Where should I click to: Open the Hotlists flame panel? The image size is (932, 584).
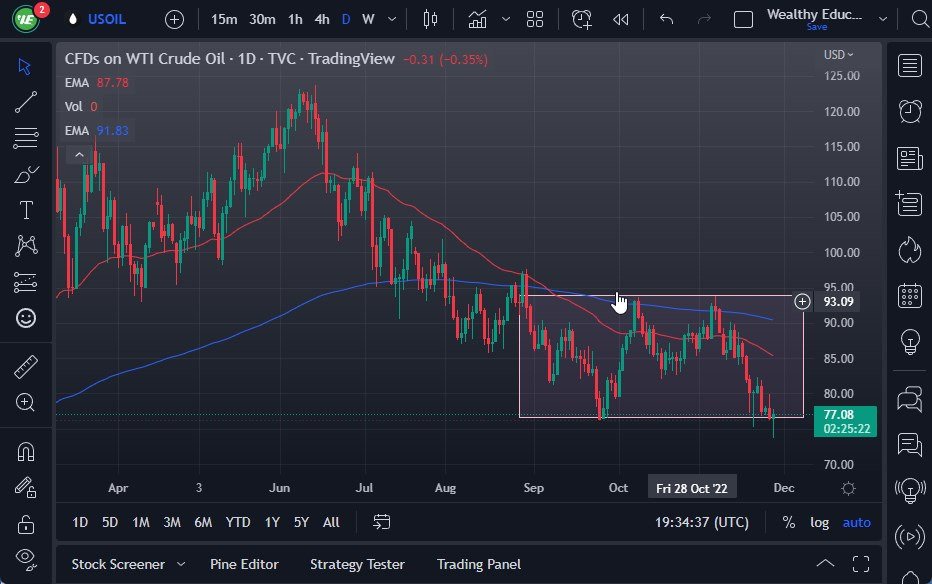pos(909,249)
